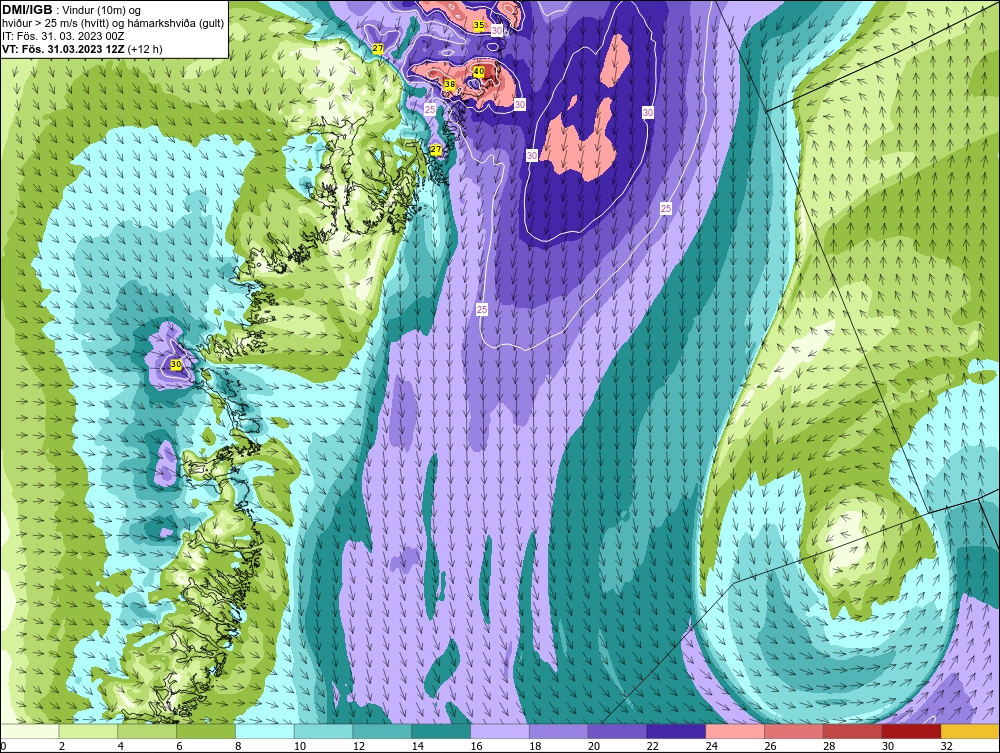The width and height of the screenshot is (1000, 753).
Task: Click the legend scale value 26
Action: point(770,746)
